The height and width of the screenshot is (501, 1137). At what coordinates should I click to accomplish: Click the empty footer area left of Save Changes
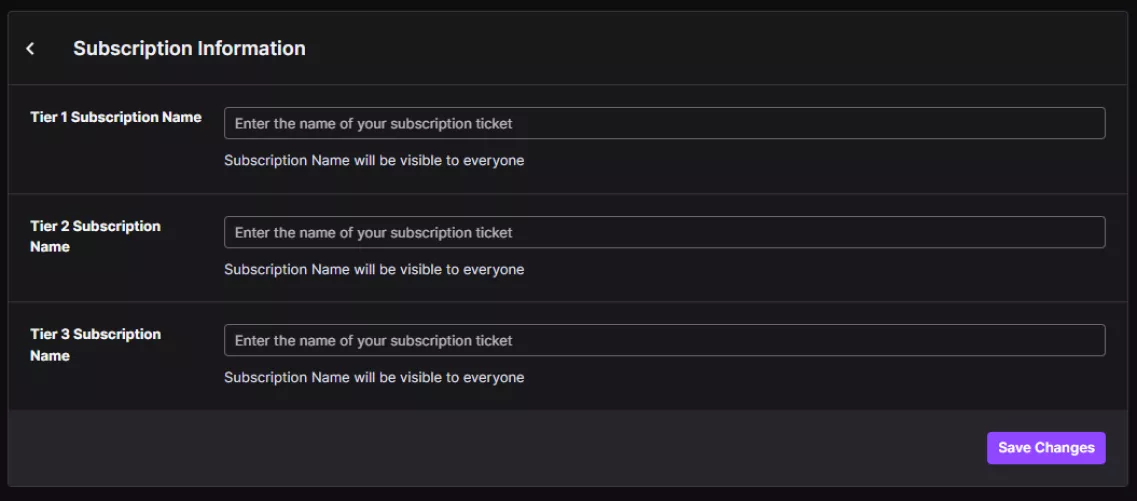[x=500, y=448]
